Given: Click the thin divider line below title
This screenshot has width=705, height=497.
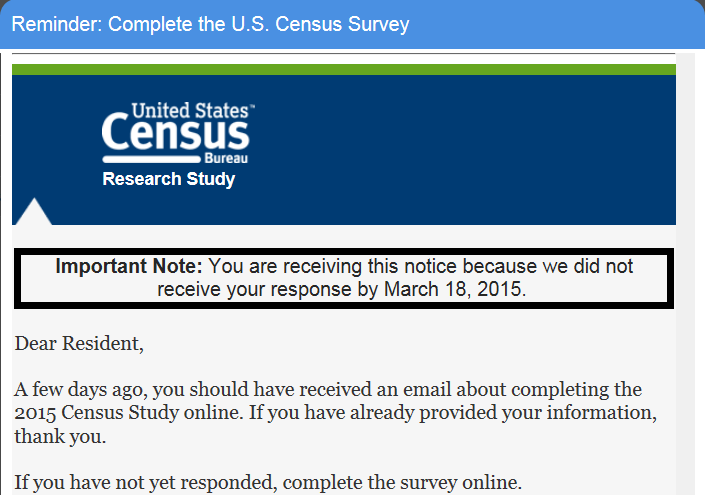Looking at the screenshot, I should 343,53.
